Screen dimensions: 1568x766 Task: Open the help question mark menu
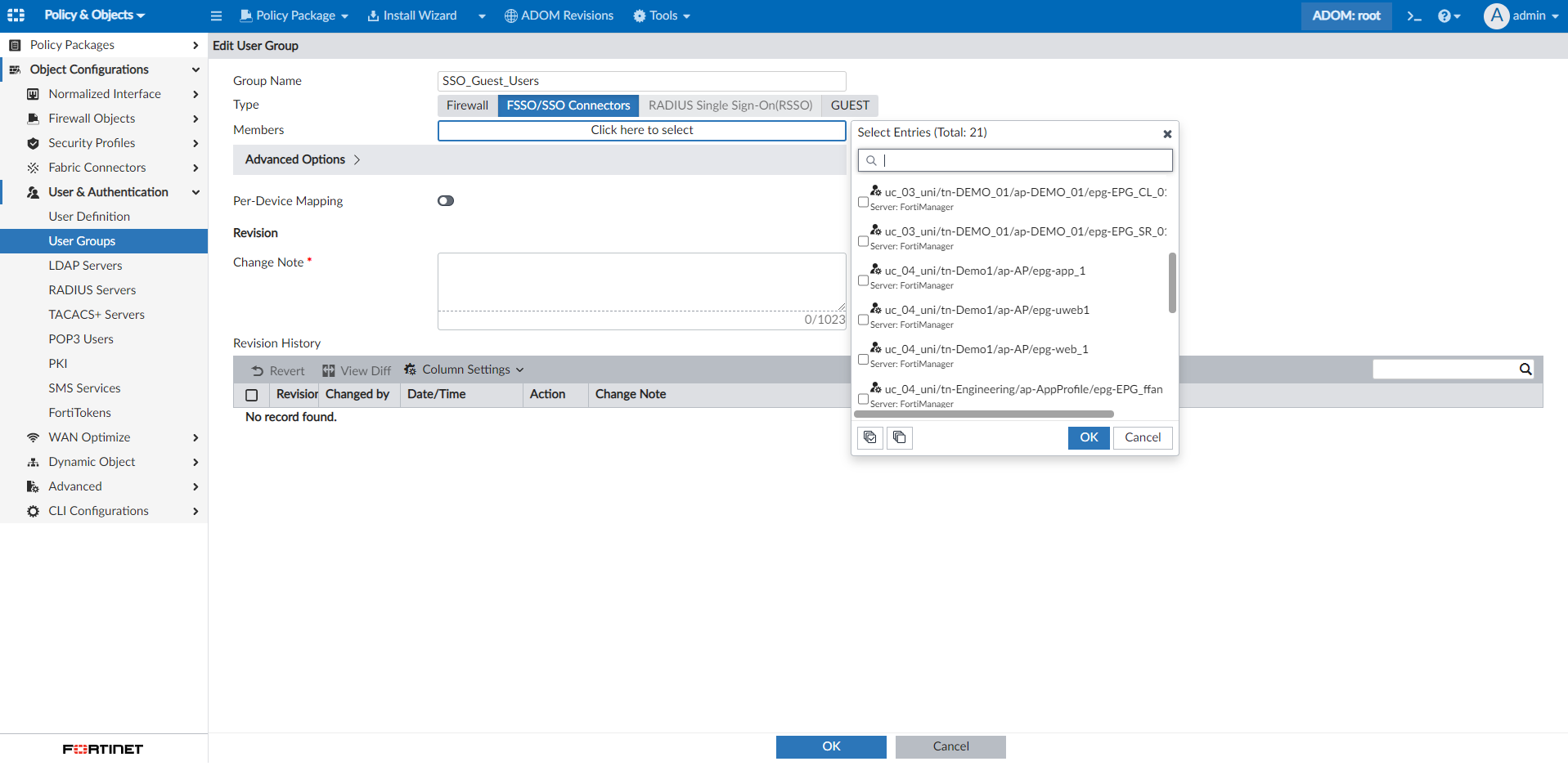coord(1449,16)
